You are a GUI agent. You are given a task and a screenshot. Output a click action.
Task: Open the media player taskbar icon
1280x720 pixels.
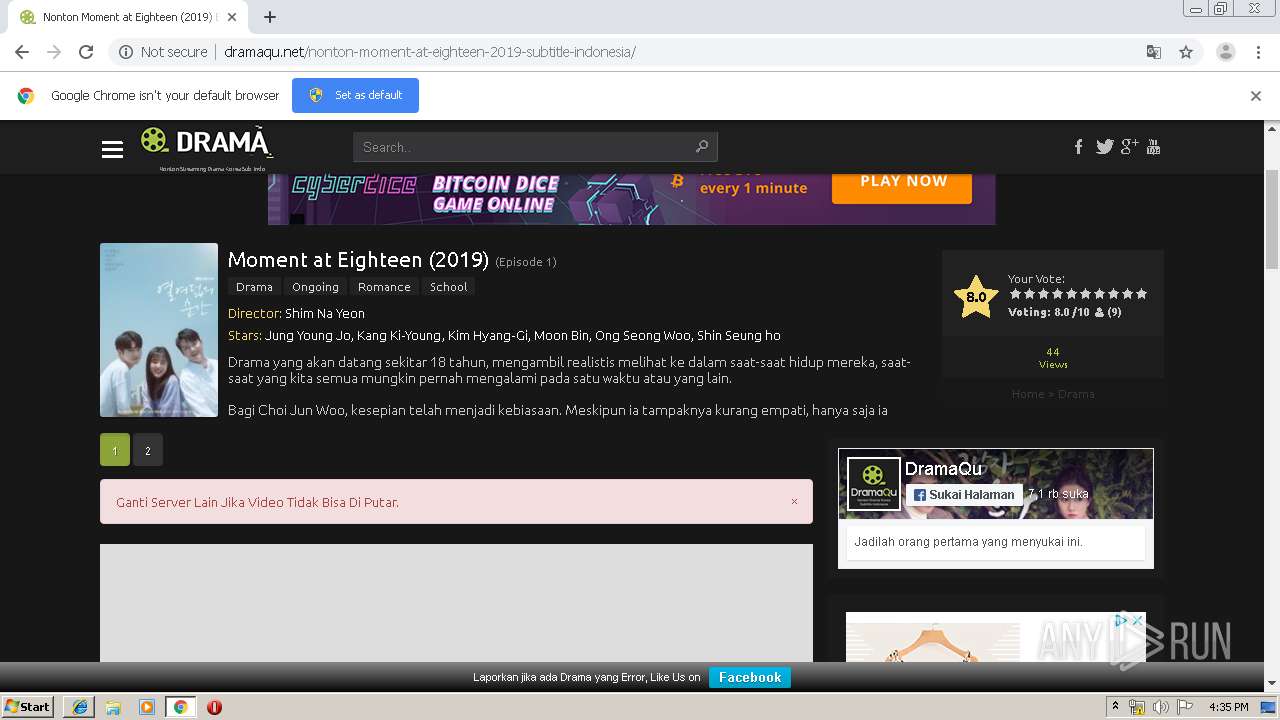coord(147,707)
